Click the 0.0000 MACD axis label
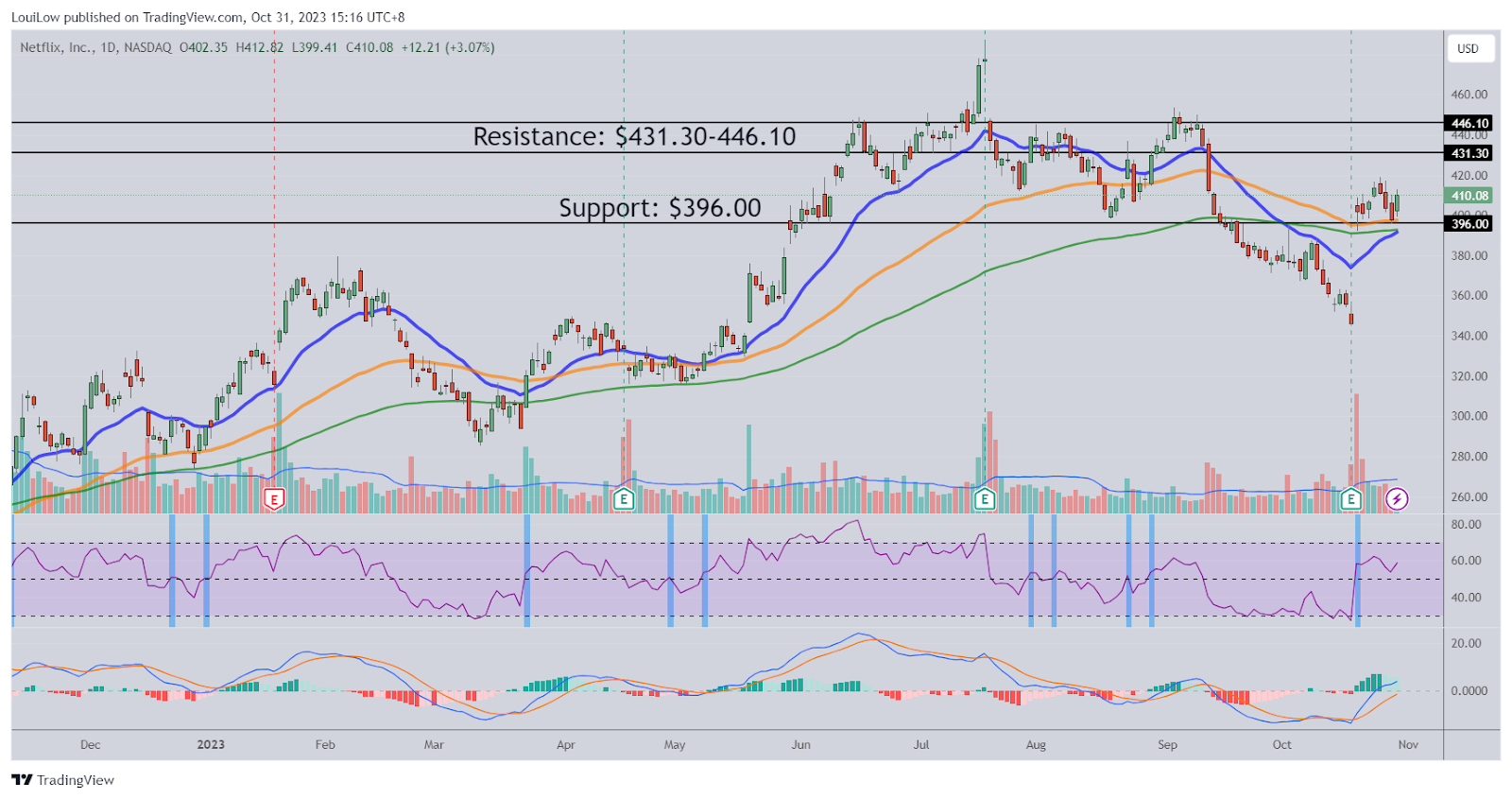This screenshot has height=799, width=1512. 1469,691
